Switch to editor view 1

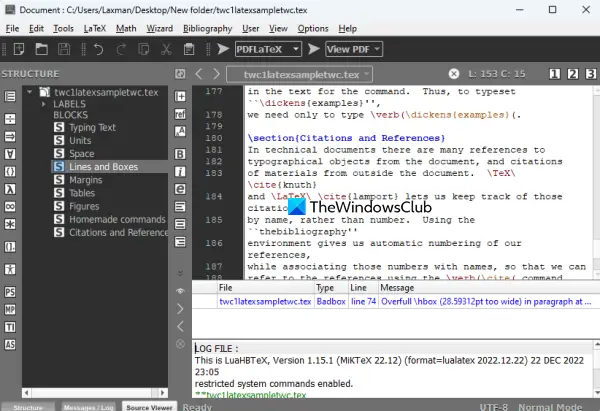[x=555, y=74]
